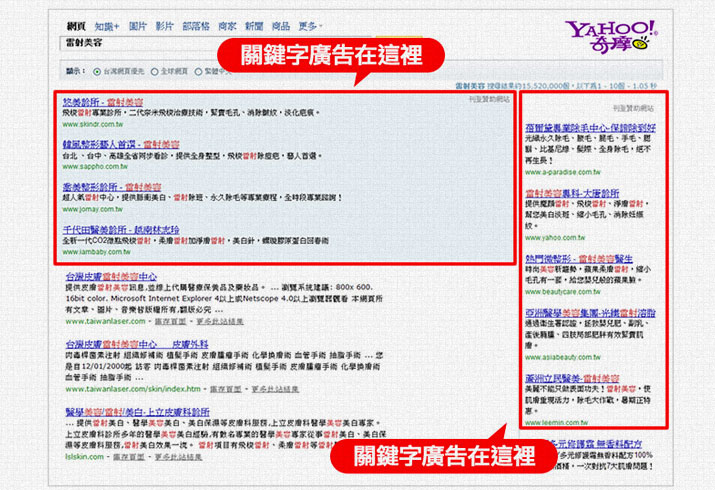Open the 上立皮膚科診所 result title
715x490 pixels.
tap(137, 412)
